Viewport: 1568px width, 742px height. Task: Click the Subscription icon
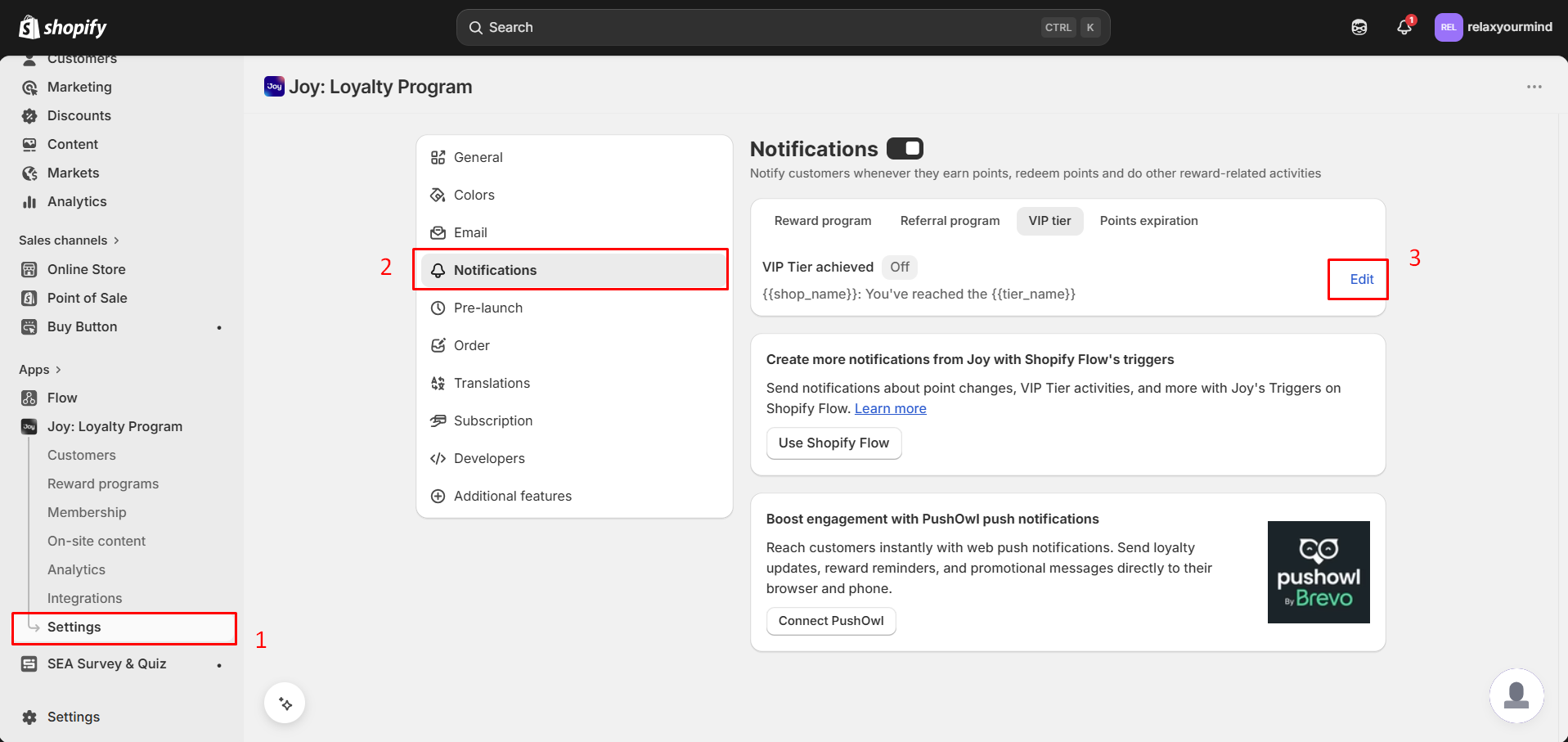(x=438, y=421)
